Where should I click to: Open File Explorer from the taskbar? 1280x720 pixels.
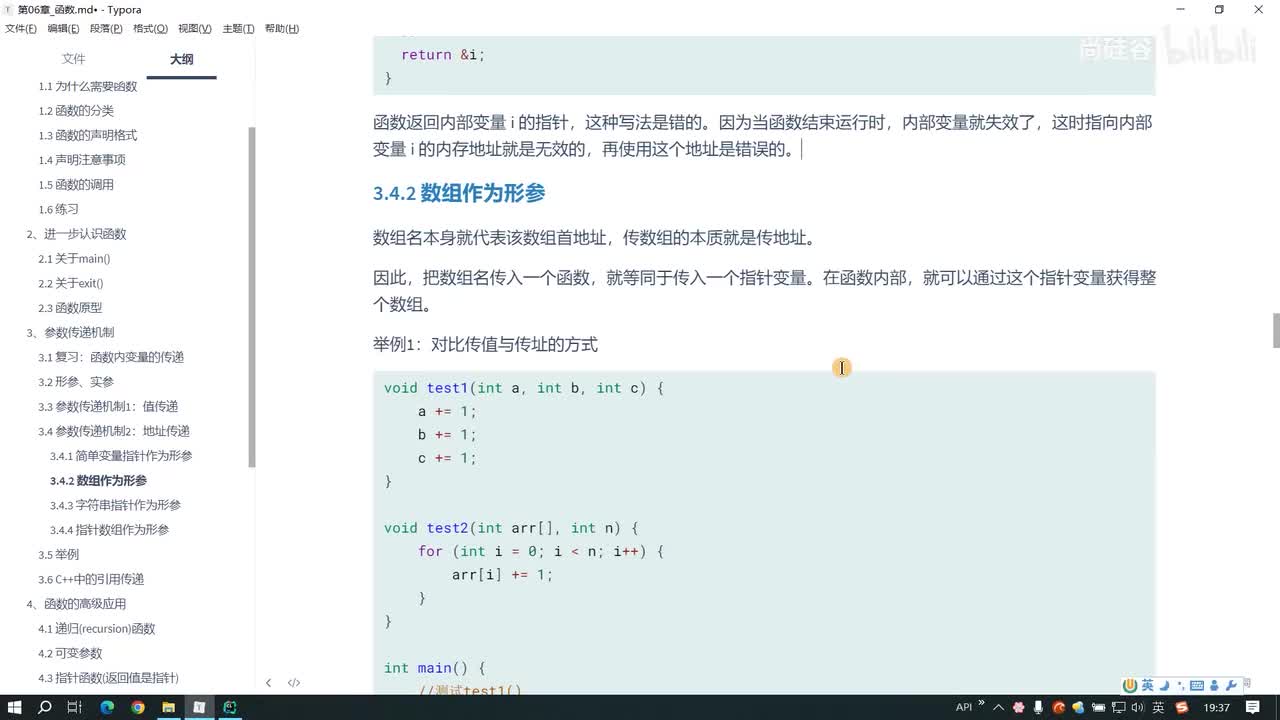click(x=168, y=707)
